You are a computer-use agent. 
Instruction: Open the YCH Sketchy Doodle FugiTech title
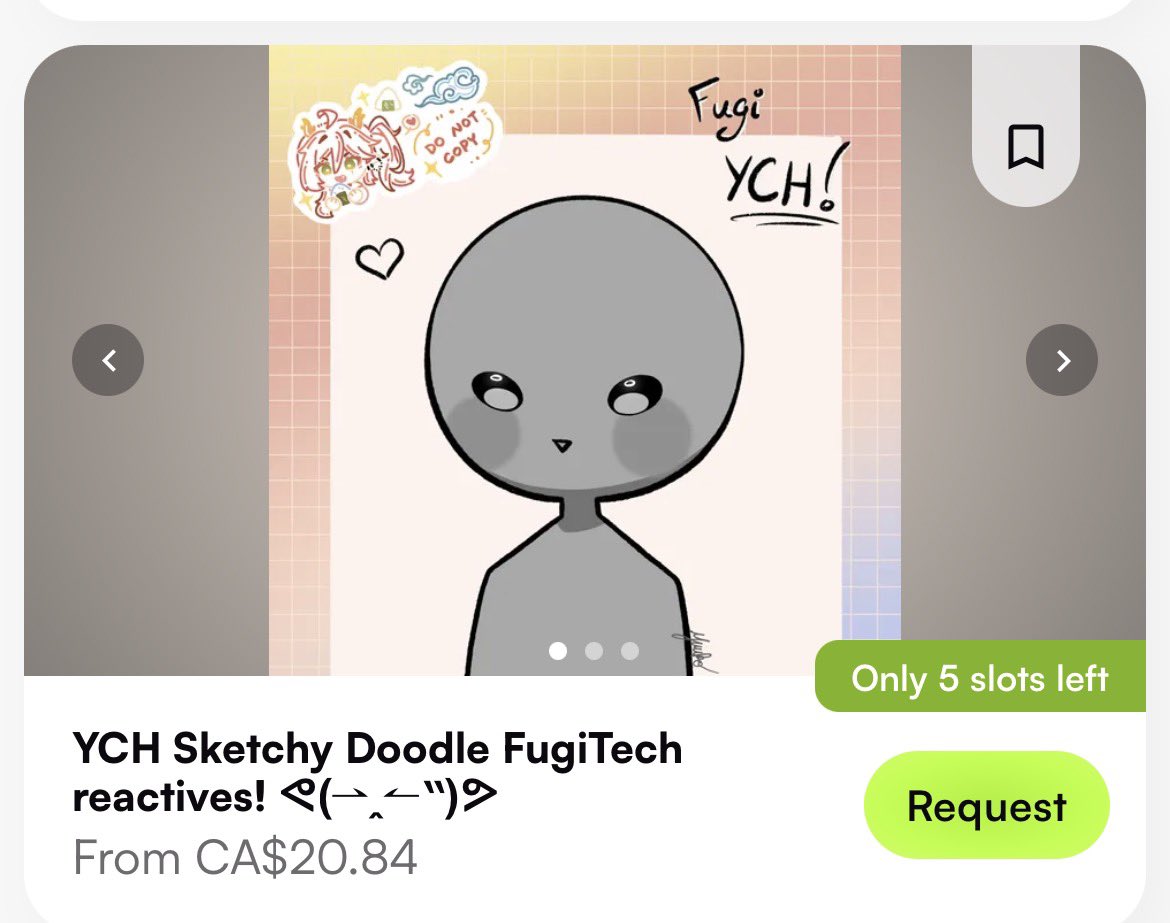[x=377, y=749]
